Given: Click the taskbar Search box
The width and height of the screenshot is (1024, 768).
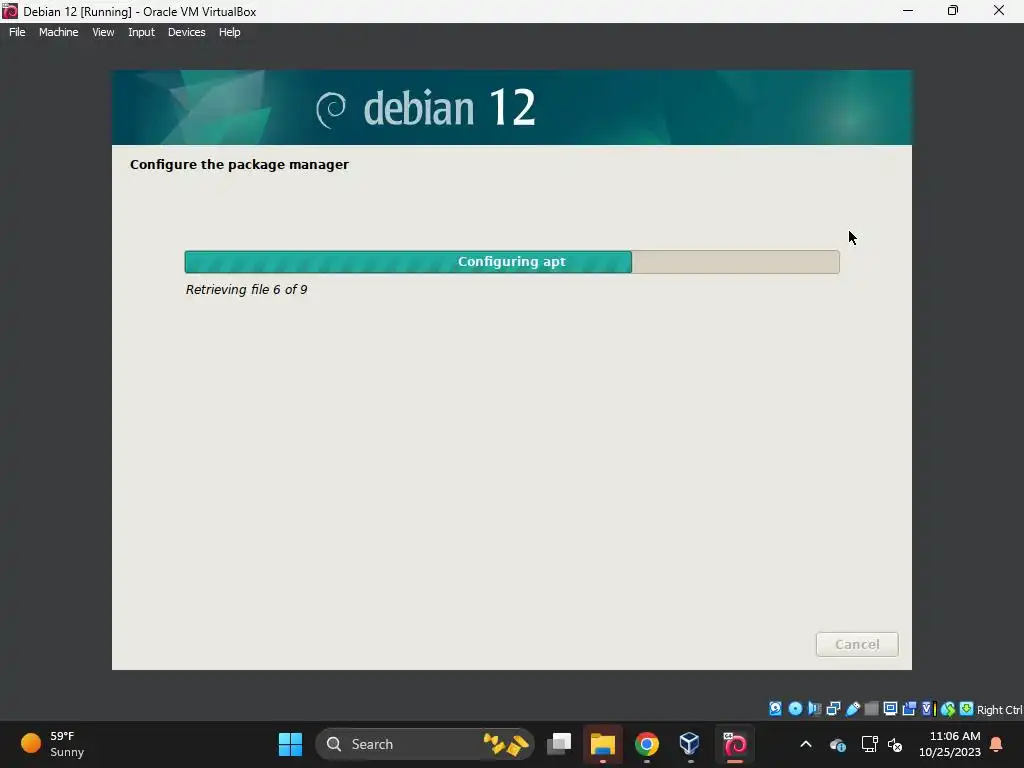Looking at the screenshot, I should pos(425,744).
